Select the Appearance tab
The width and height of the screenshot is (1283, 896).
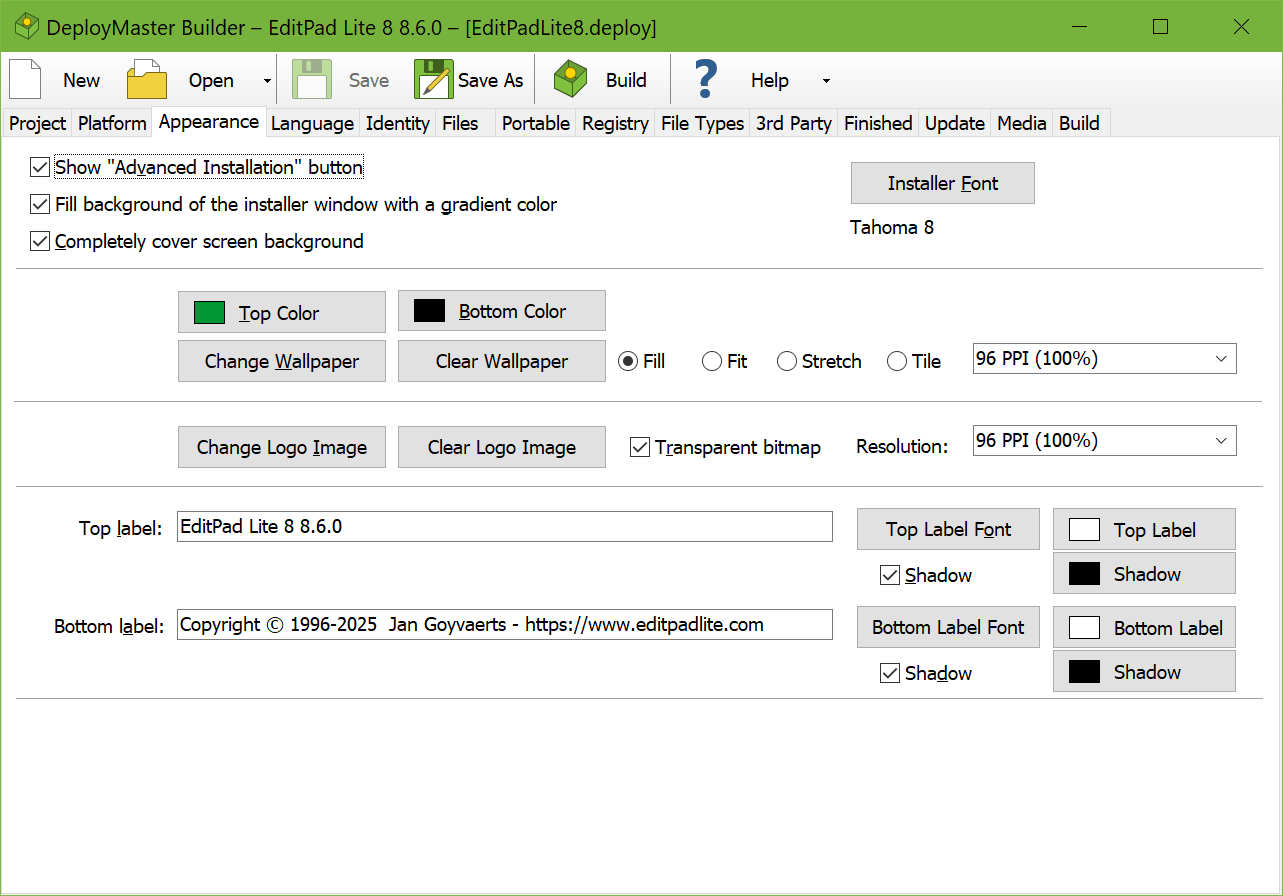[208, 121]
